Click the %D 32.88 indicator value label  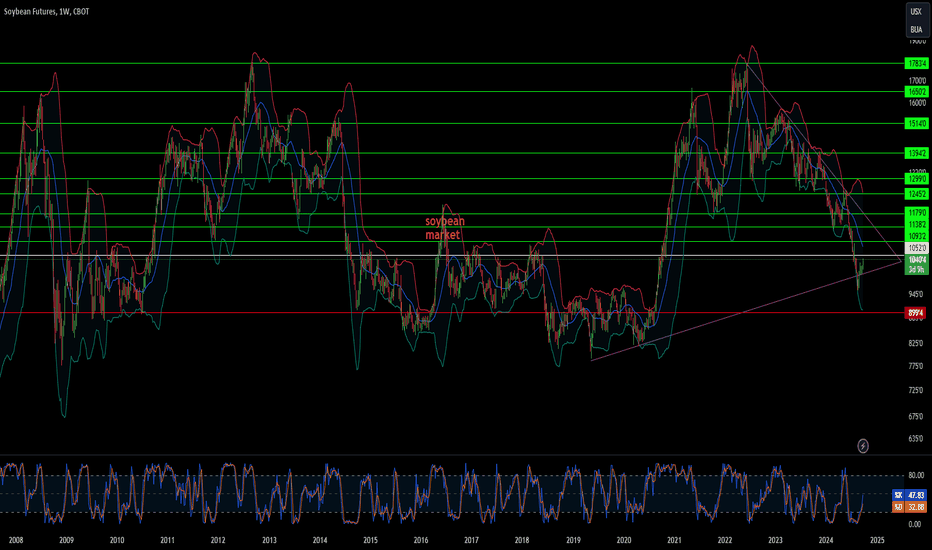click(909, 507)
